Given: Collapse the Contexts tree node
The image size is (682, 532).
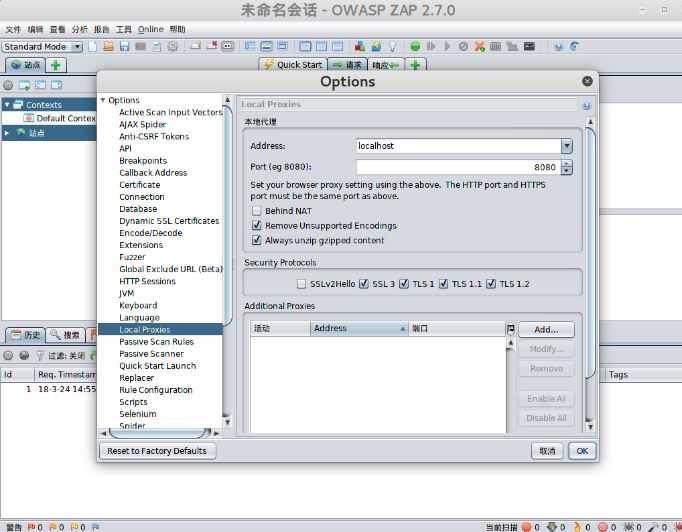Looking at the screenshot, I should [7, 105].
